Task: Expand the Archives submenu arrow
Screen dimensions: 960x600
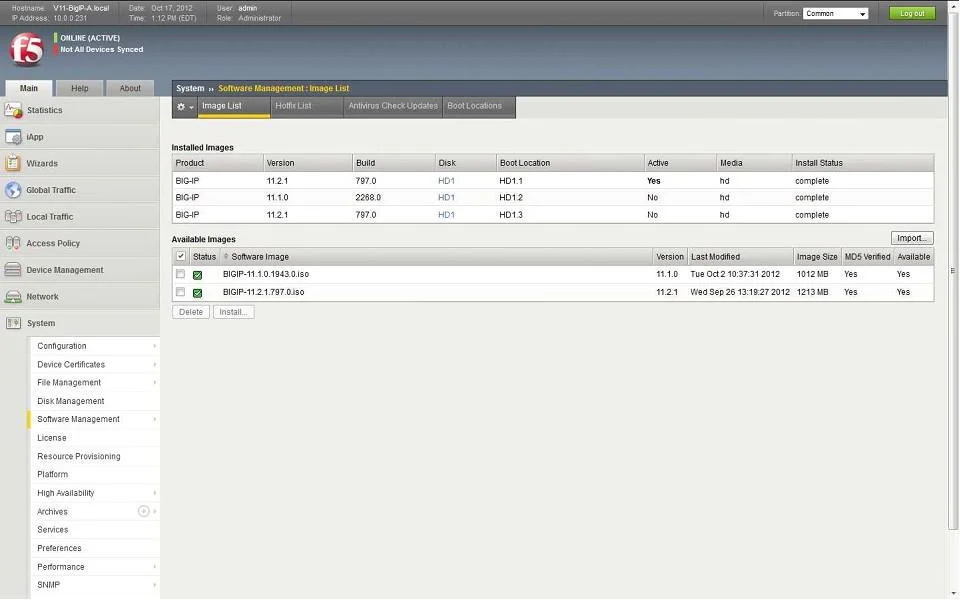Action: [x=154, y=511]
